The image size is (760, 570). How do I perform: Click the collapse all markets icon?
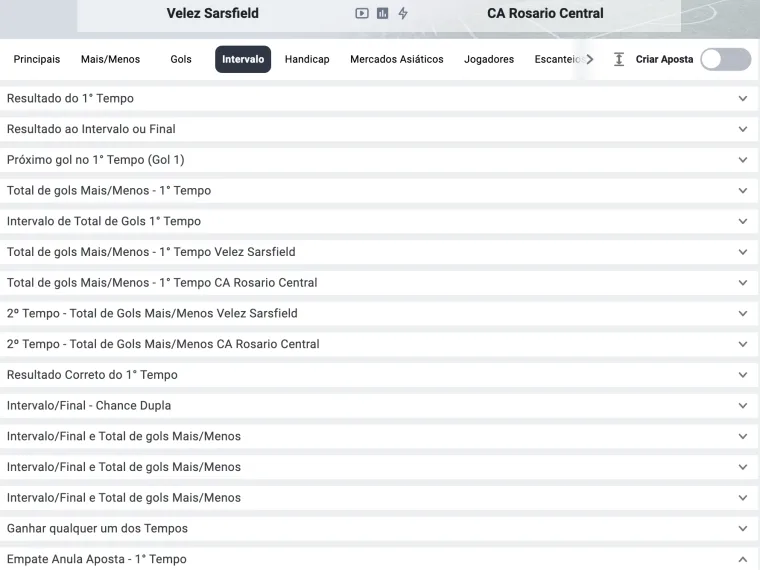619,59
